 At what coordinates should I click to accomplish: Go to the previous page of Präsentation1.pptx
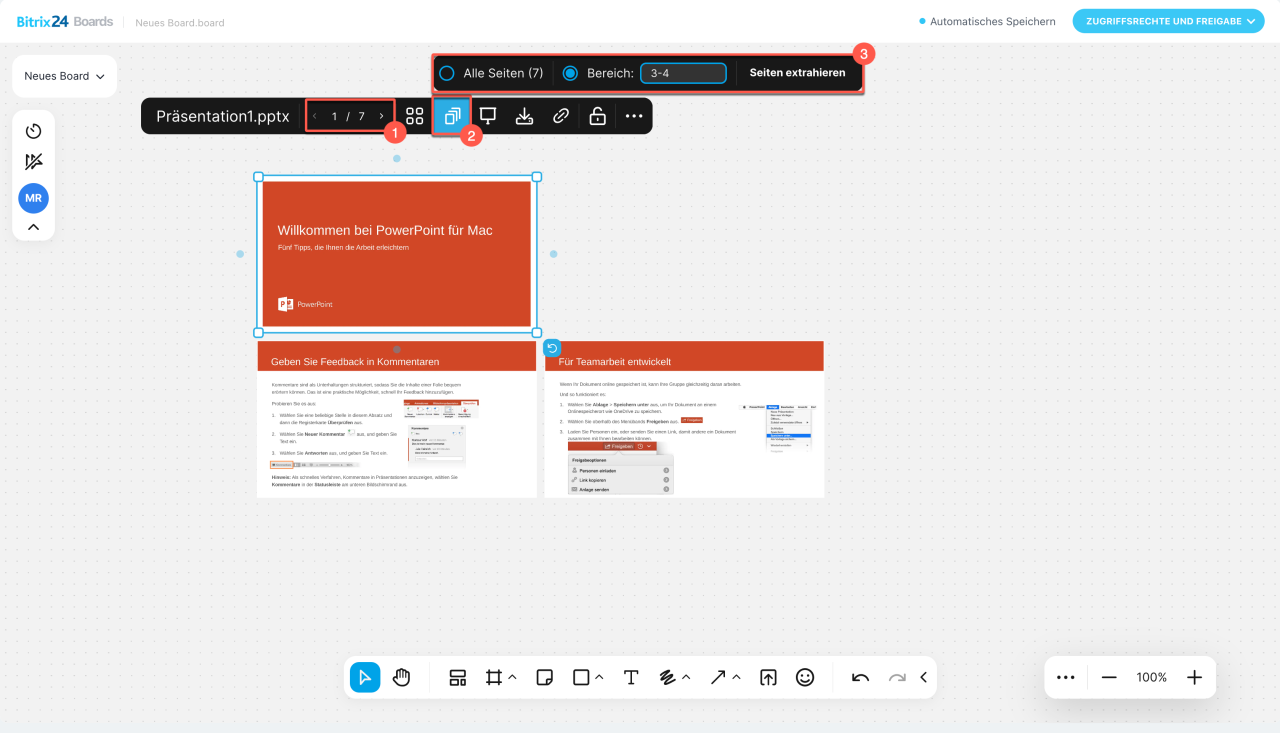[315, 116]
